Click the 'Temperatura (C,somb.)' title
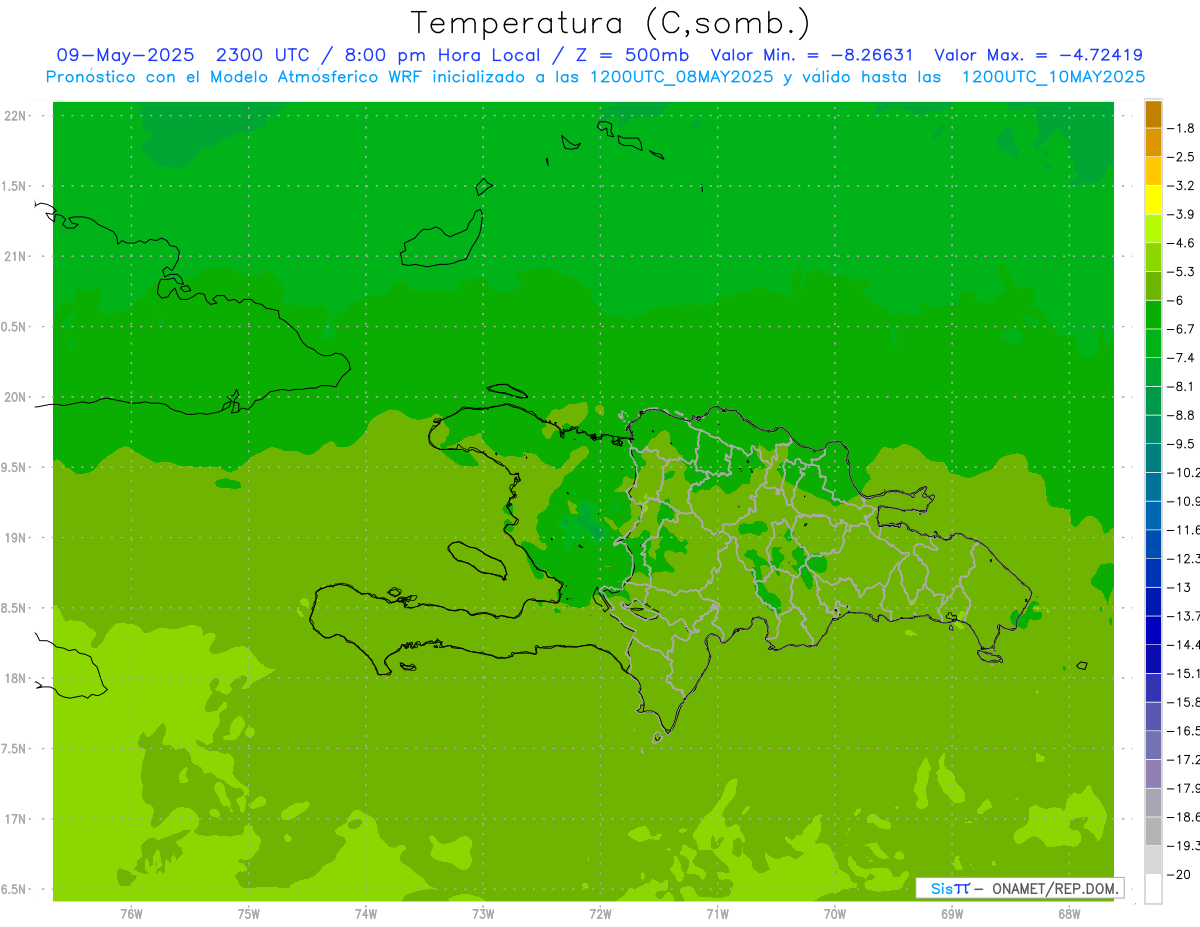1200x927 pixels. (611, 22)
